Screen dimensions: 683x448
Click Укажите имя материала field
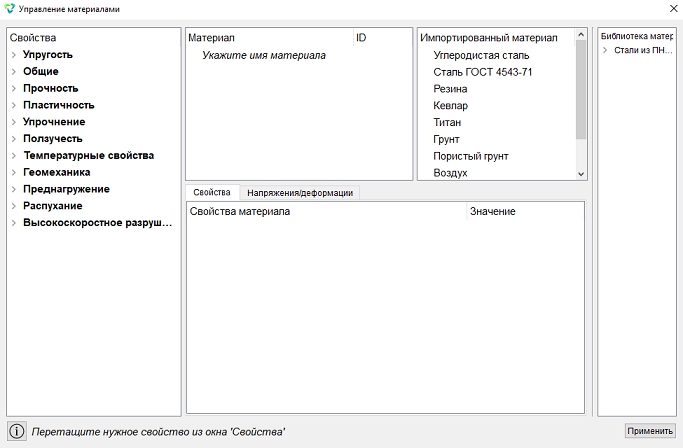264,55
